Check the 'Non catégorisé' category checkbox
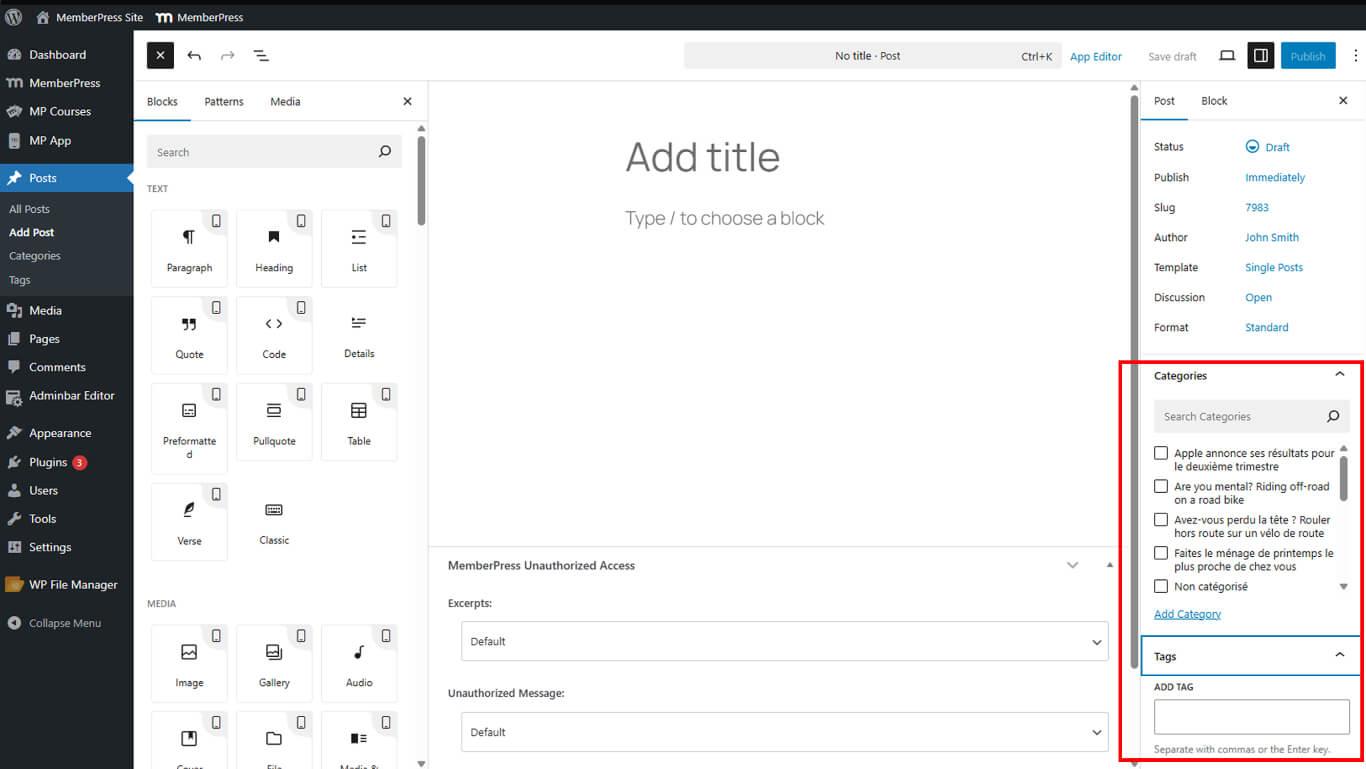This screenshot has width=1366, height=769. tap(1161, 586)
